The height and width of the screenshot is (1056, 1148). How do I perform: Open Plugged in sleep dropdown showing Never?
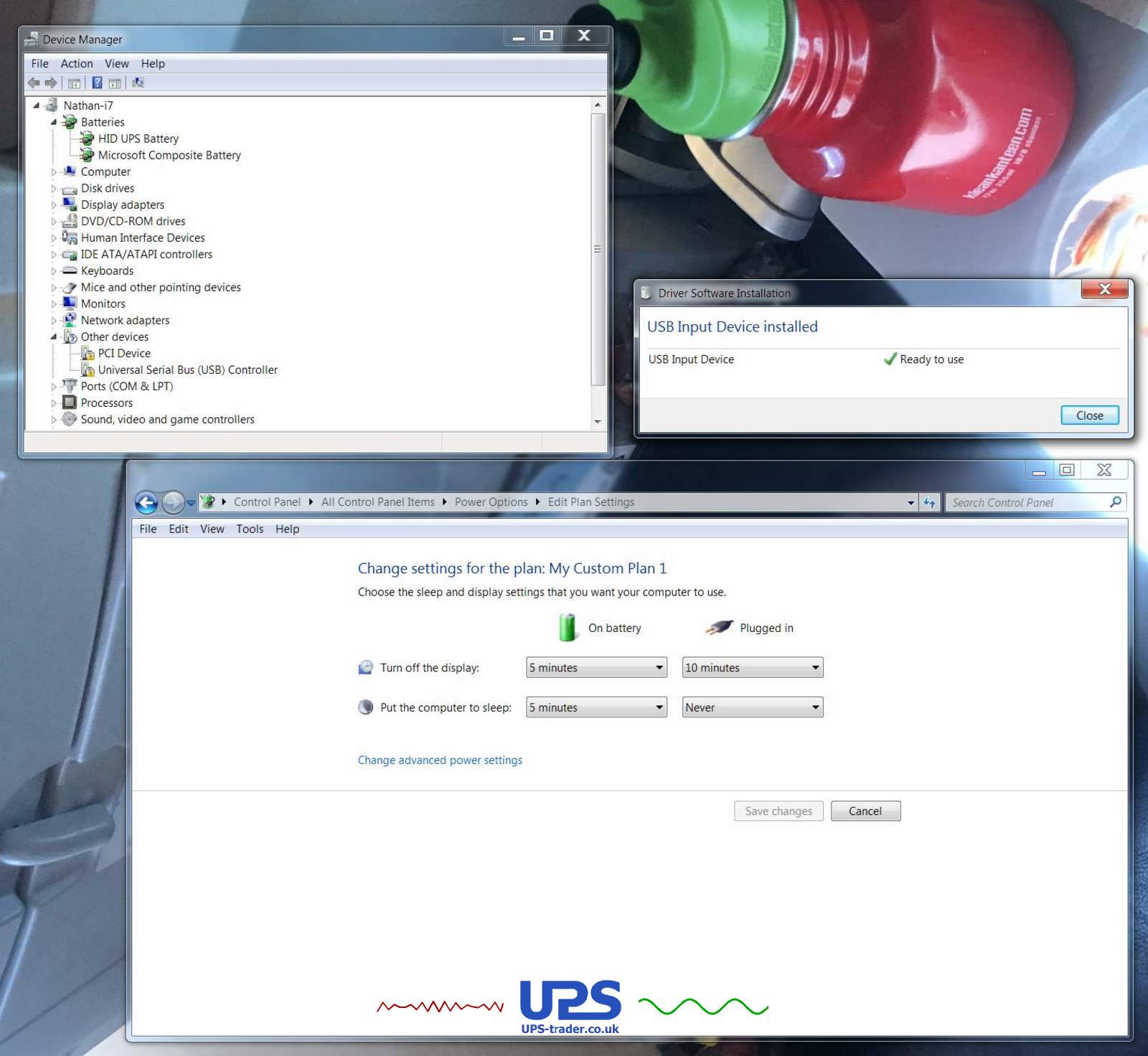pos(753,707)
